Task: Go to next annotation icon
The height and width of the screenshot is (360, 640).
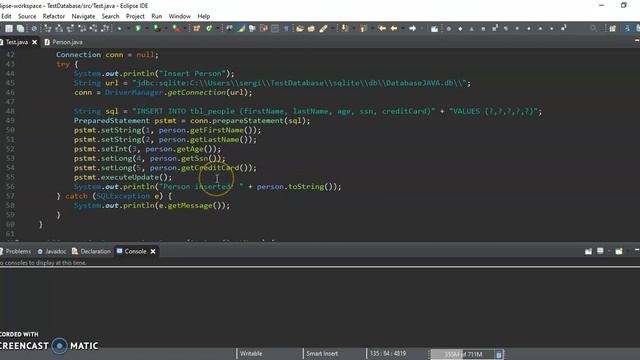Action: tap(345, 29)
